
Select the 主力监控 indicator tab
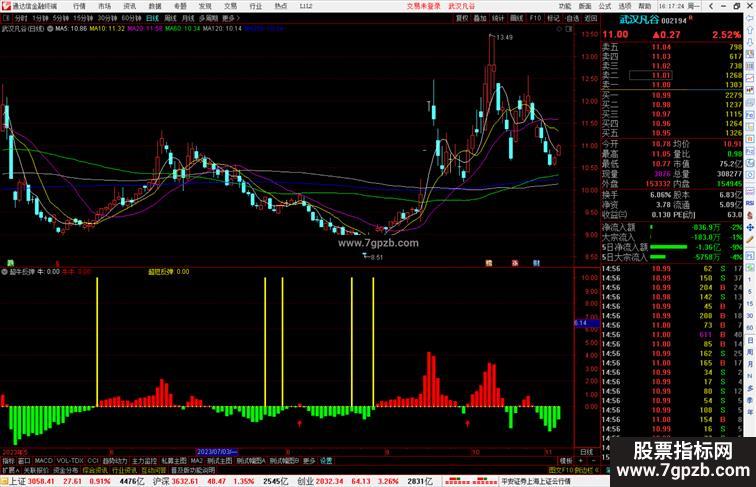pyautogui.click(x=144, y=461)
